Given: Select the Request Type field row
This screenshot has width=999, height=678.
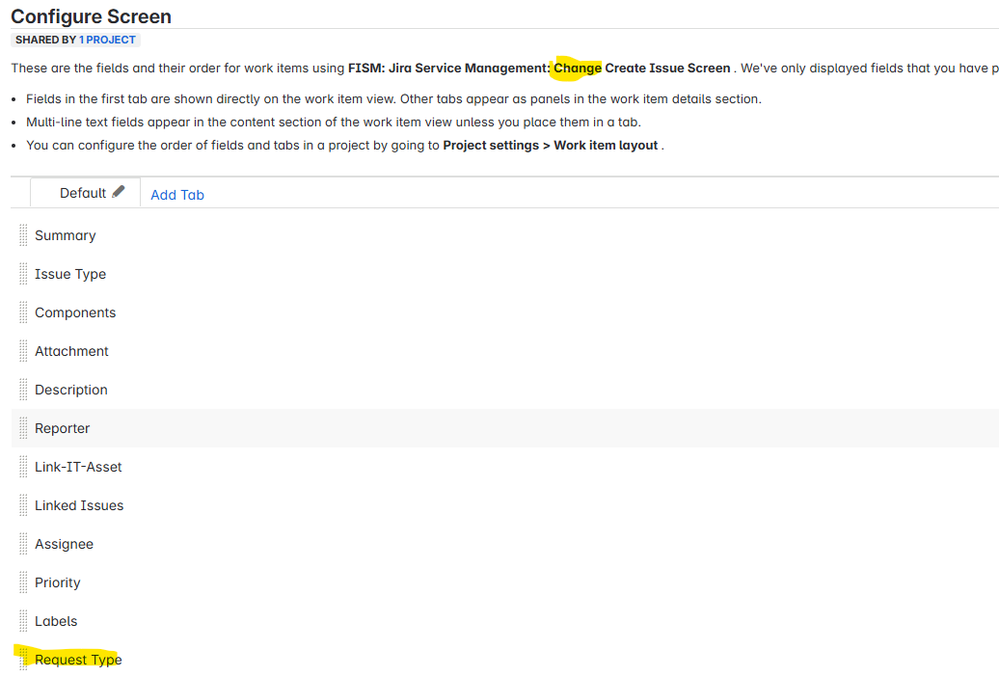Looking at the screenshot, I should pos(505,660).
